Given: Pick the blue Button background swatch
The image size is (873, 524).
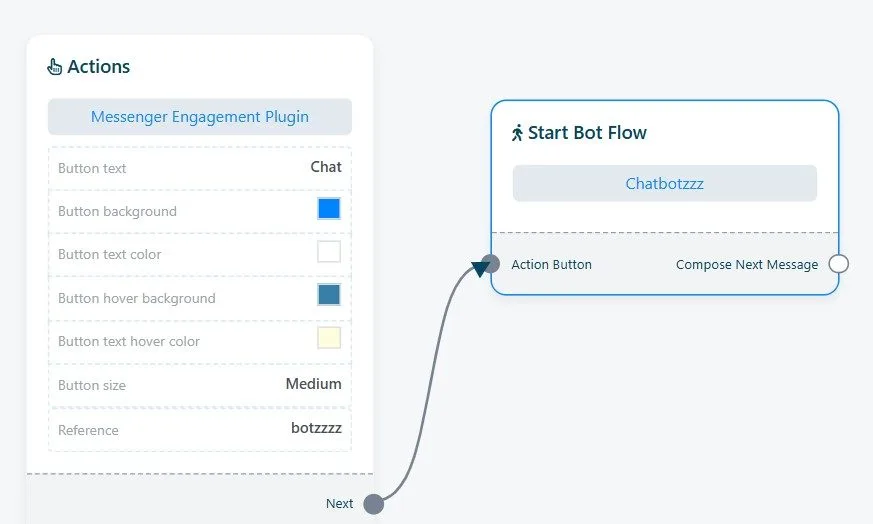Looking at the screenshot, I should [x=329, y=209].
